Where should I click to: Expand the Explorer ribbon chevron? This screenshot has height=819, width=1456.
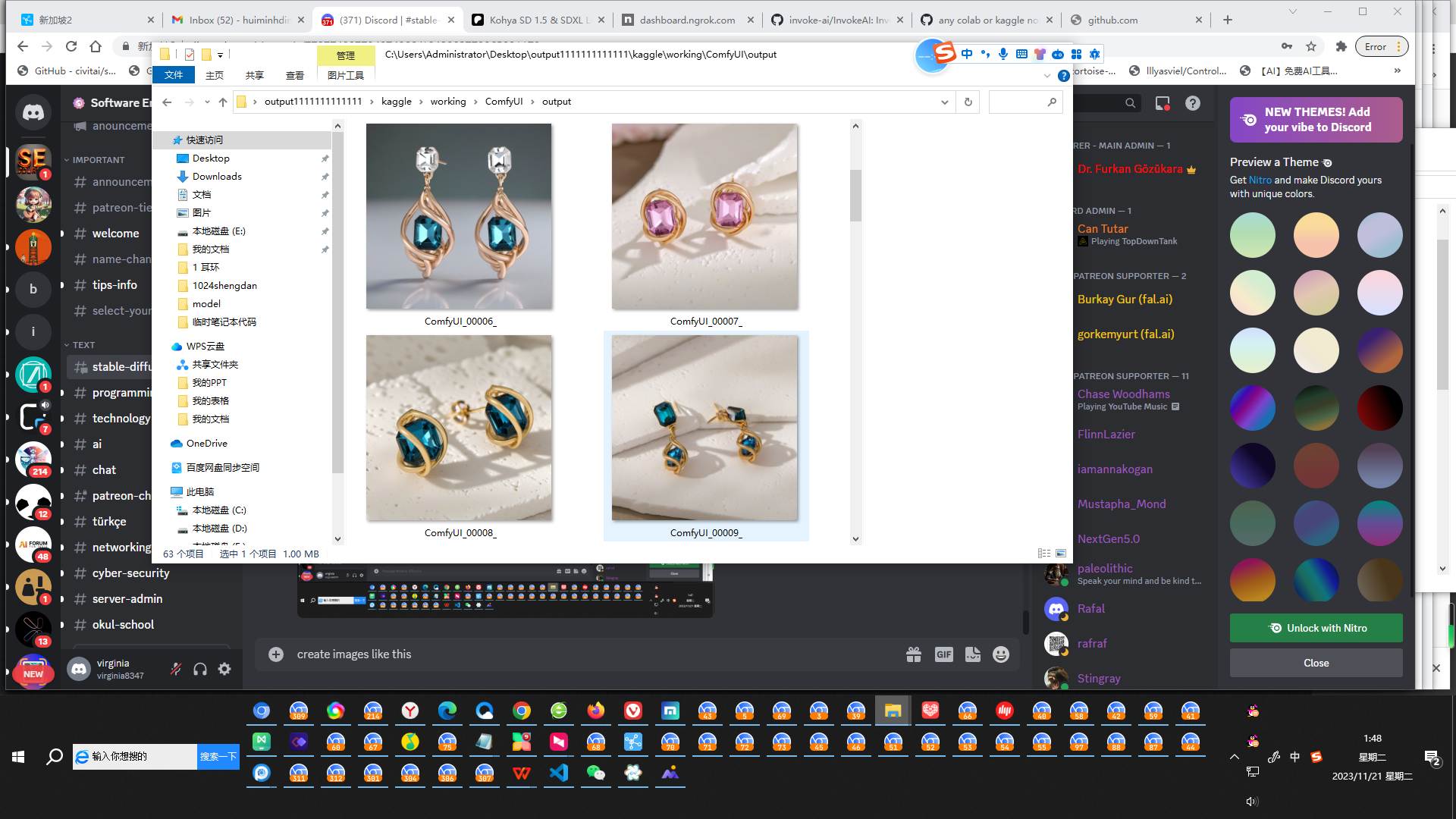1047,76
